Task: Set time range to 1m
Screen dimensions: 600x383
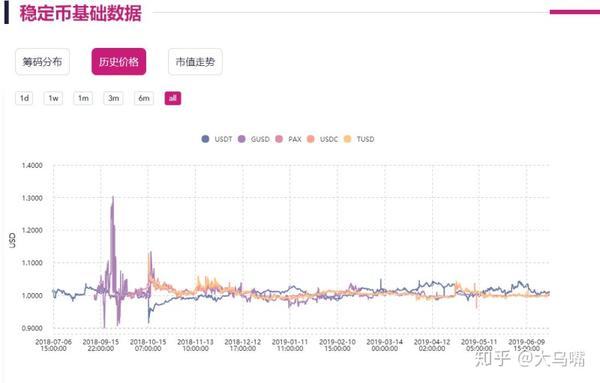Action: point(83,98)
